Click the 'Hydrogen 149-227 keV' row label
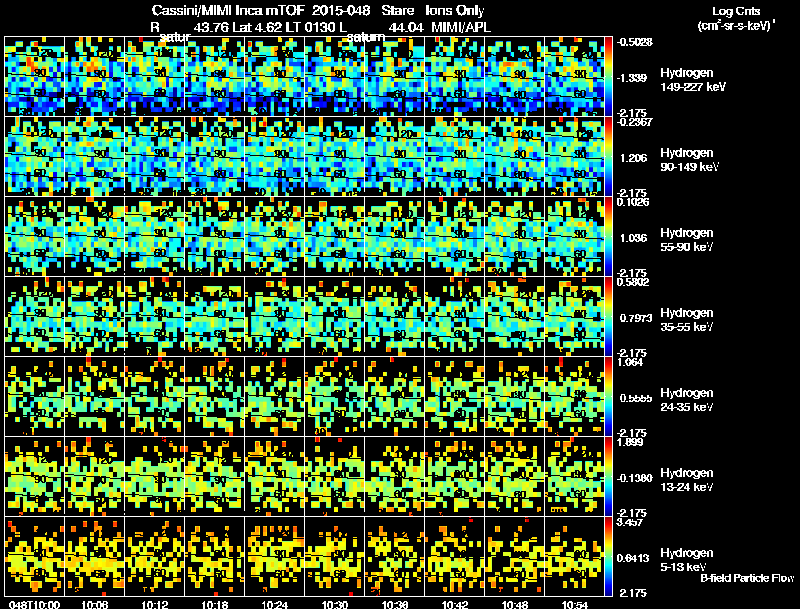The width and height of the screenshot is (800, 609). [693, 80]
